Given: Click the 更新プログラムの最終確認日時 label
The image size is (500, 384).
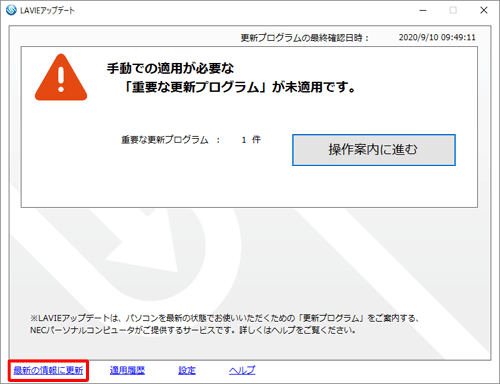Looking at the screenshot, I should (305, 38).
